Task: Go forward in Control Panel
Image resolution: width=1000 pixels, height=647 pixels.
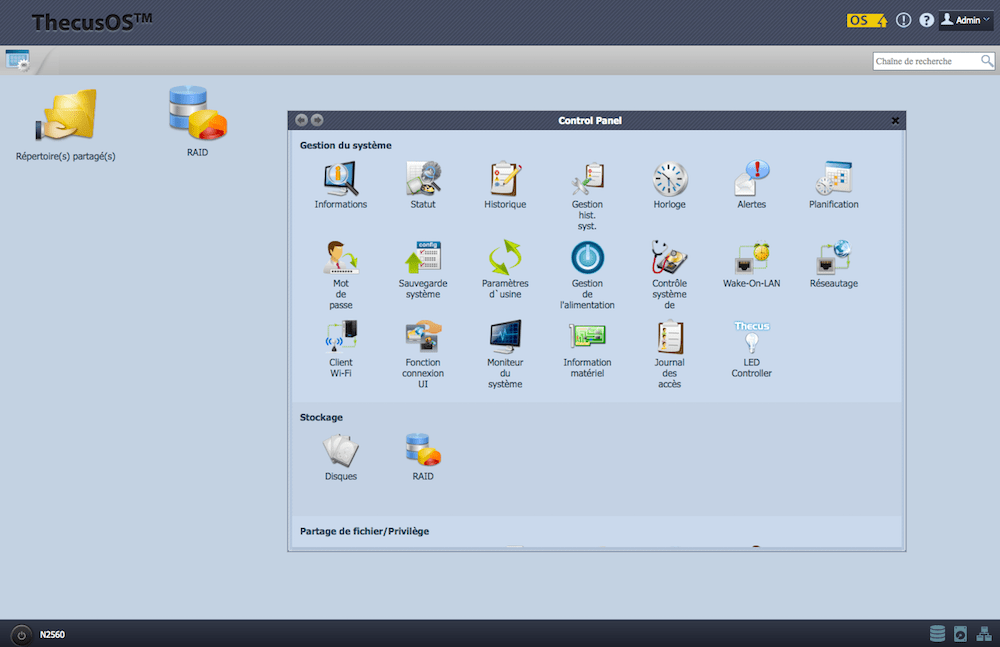Action: 317,120
